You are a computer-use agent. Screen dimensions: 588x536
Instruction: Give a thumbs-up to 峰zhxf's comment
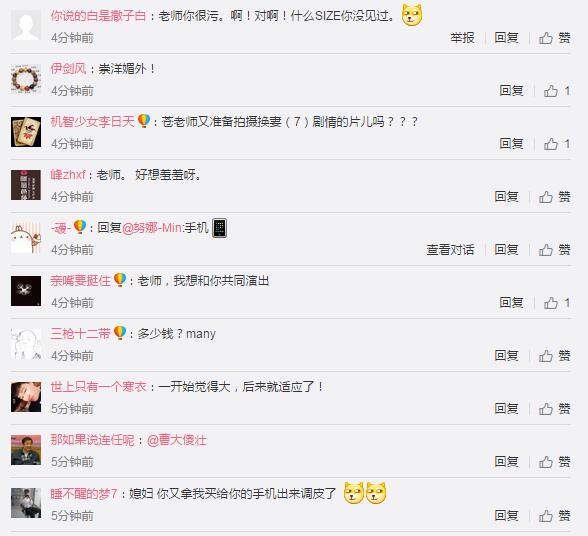(x=555, y=197)
